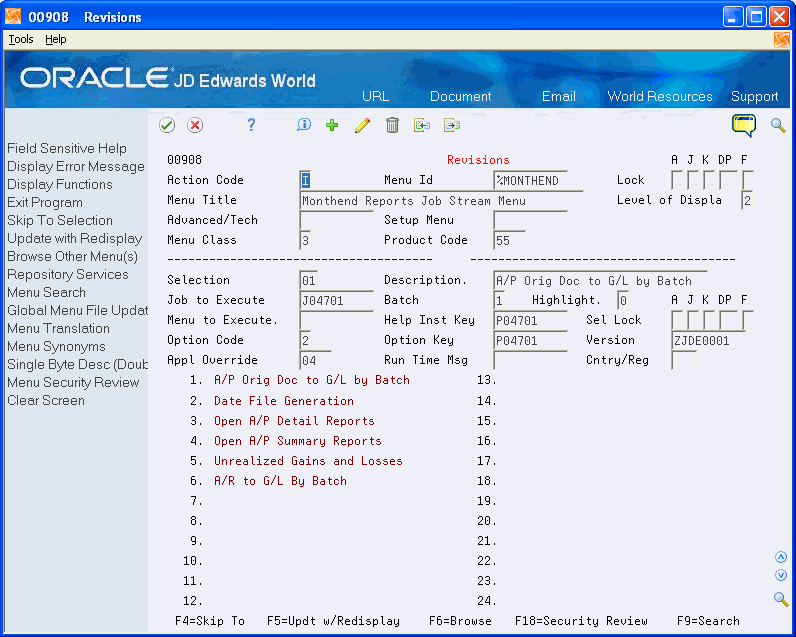Open the Tools menu
This screenshot has width=796, height=637.
(x=21, y=39)
